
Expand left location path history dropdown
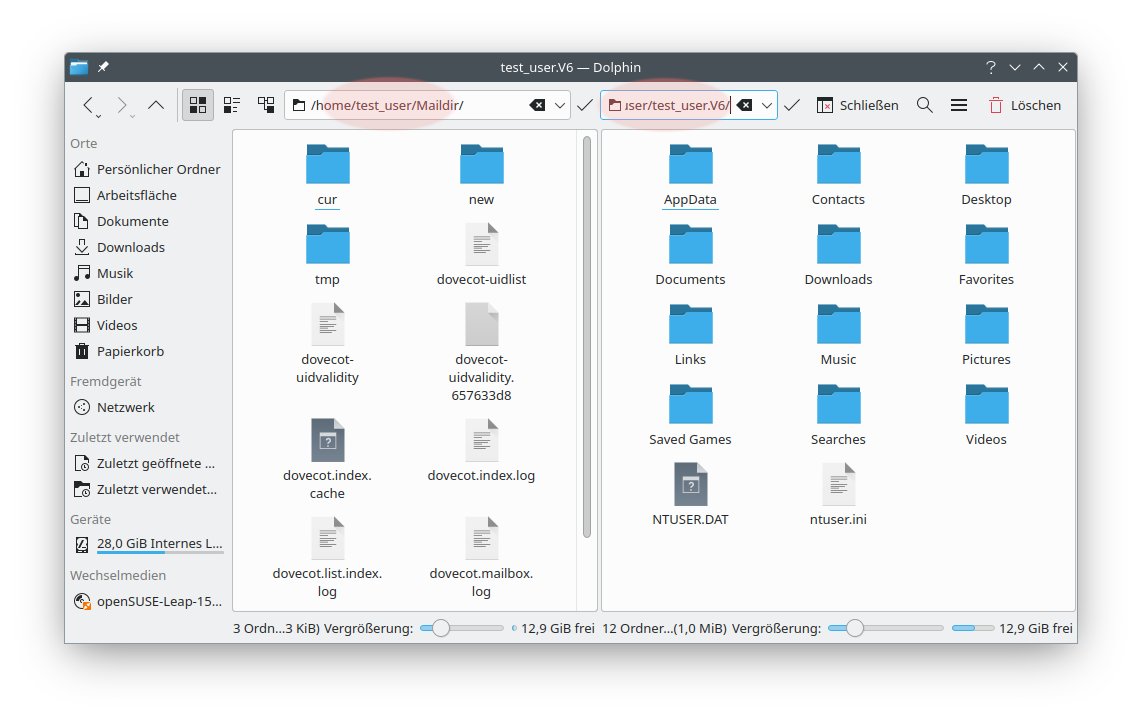click(x=559, y=105)
